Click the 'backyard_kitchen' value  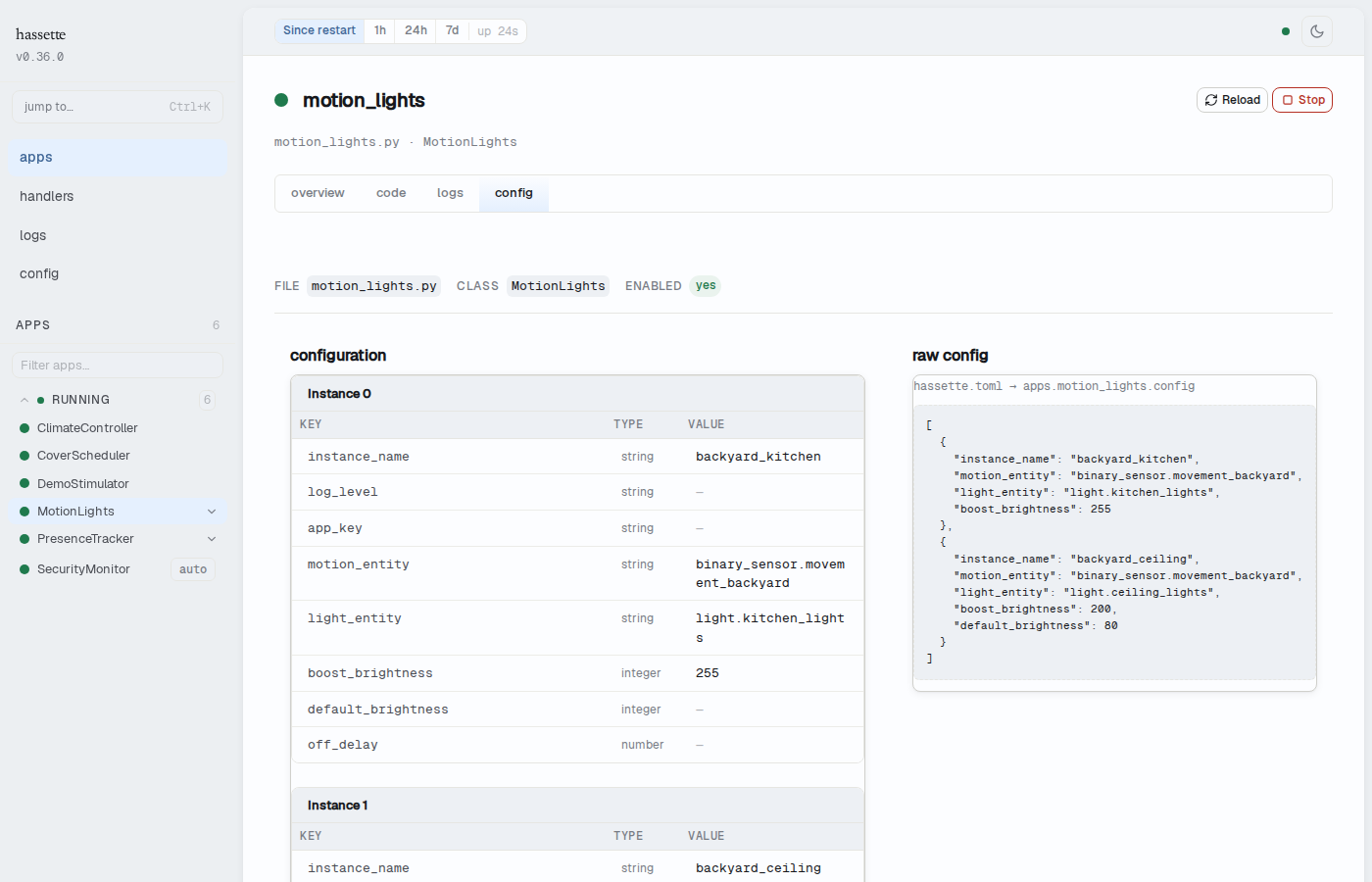pyautogui.click(x=759, y=457)
